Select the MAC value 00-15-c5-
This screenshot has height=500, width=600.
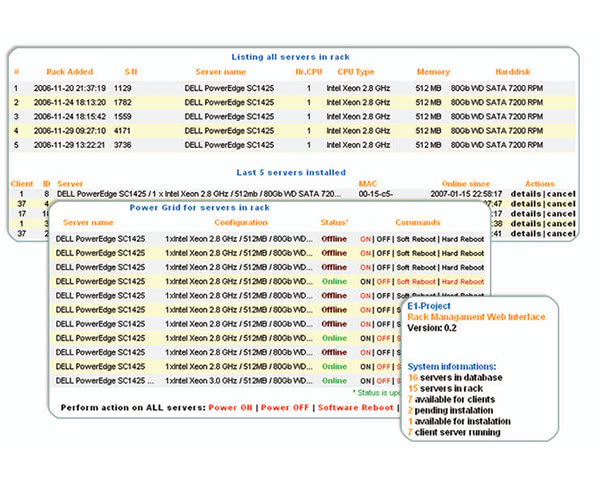point(376,194)
